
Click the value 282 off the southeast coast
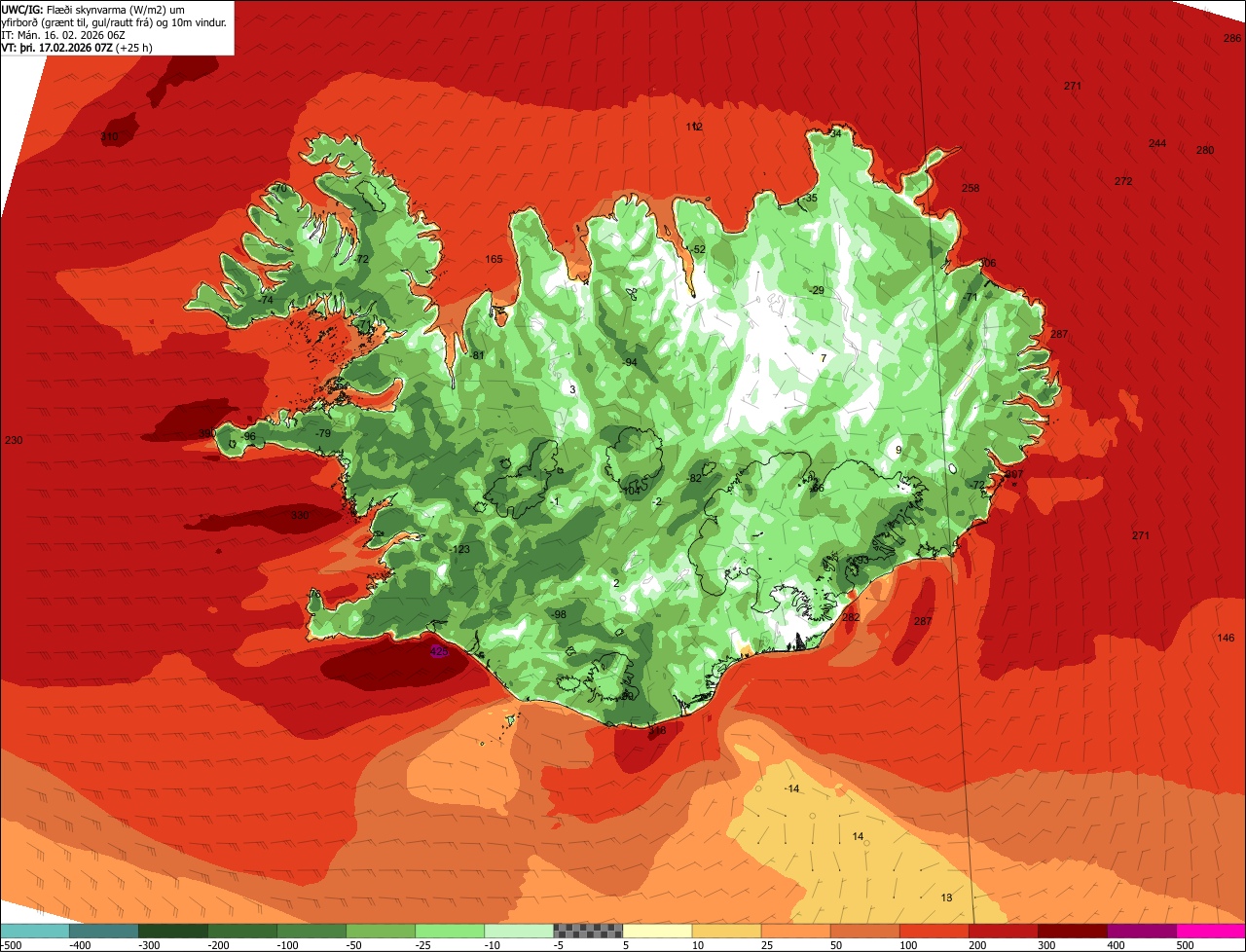851,617
